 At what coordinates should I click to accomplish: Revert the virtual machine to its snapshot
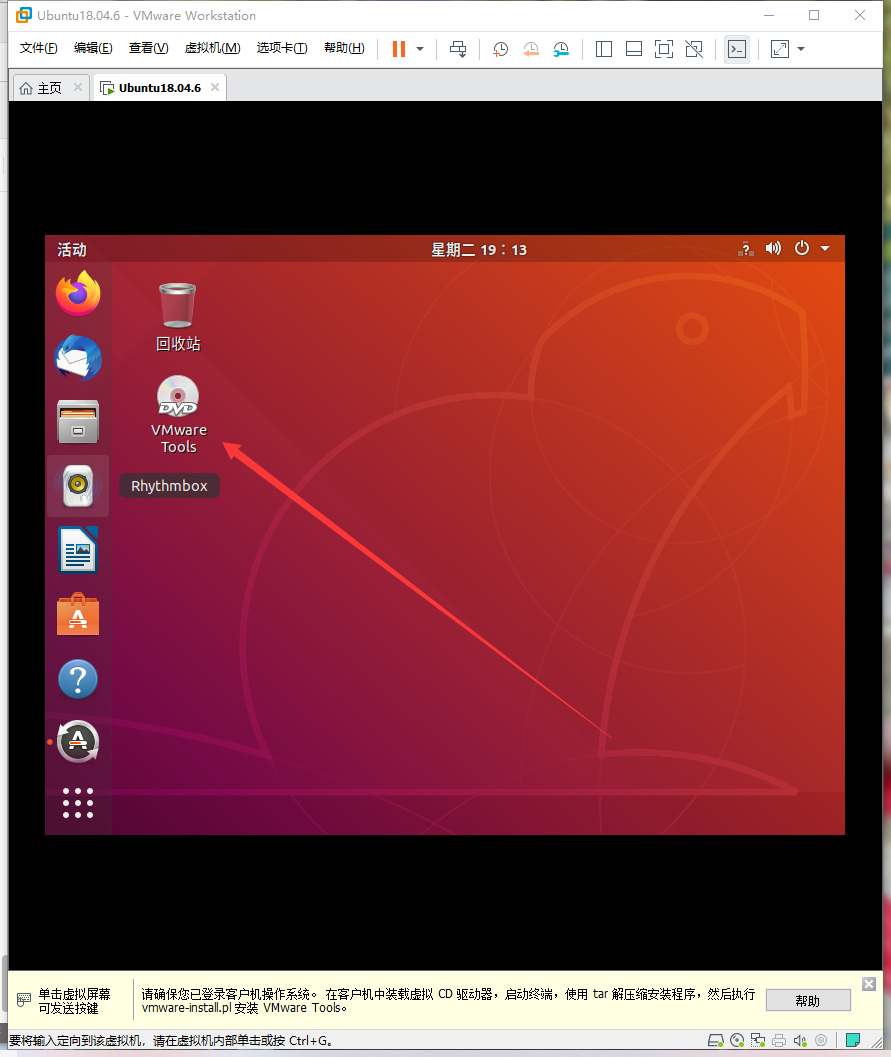click(x=530, y=49)
